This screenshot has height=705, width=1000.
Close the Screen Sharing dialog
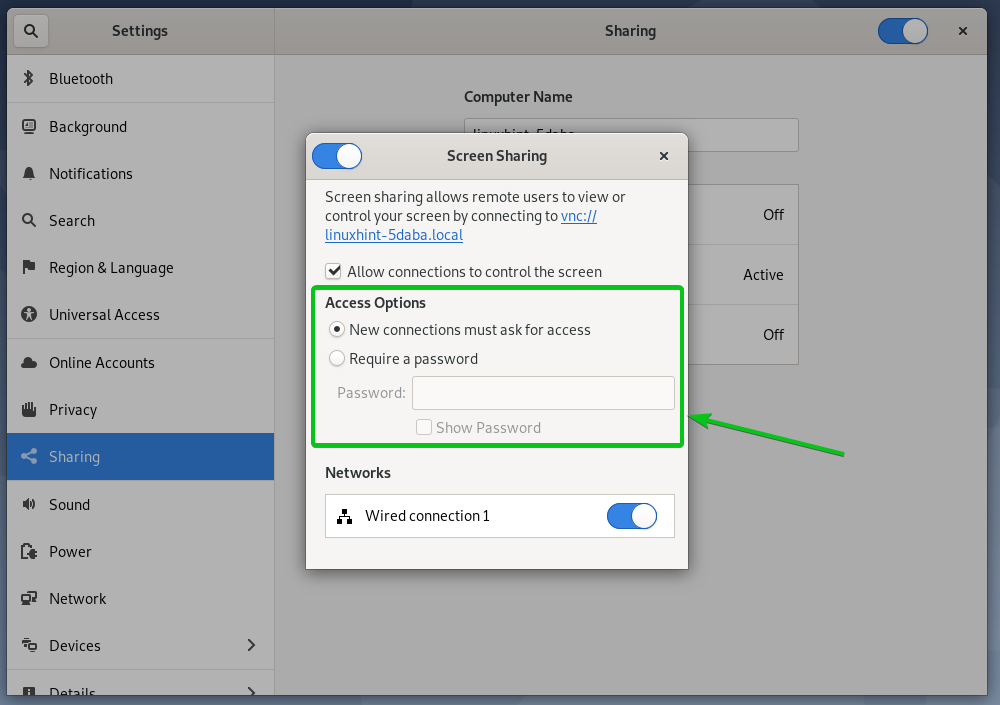pos(663,156)
